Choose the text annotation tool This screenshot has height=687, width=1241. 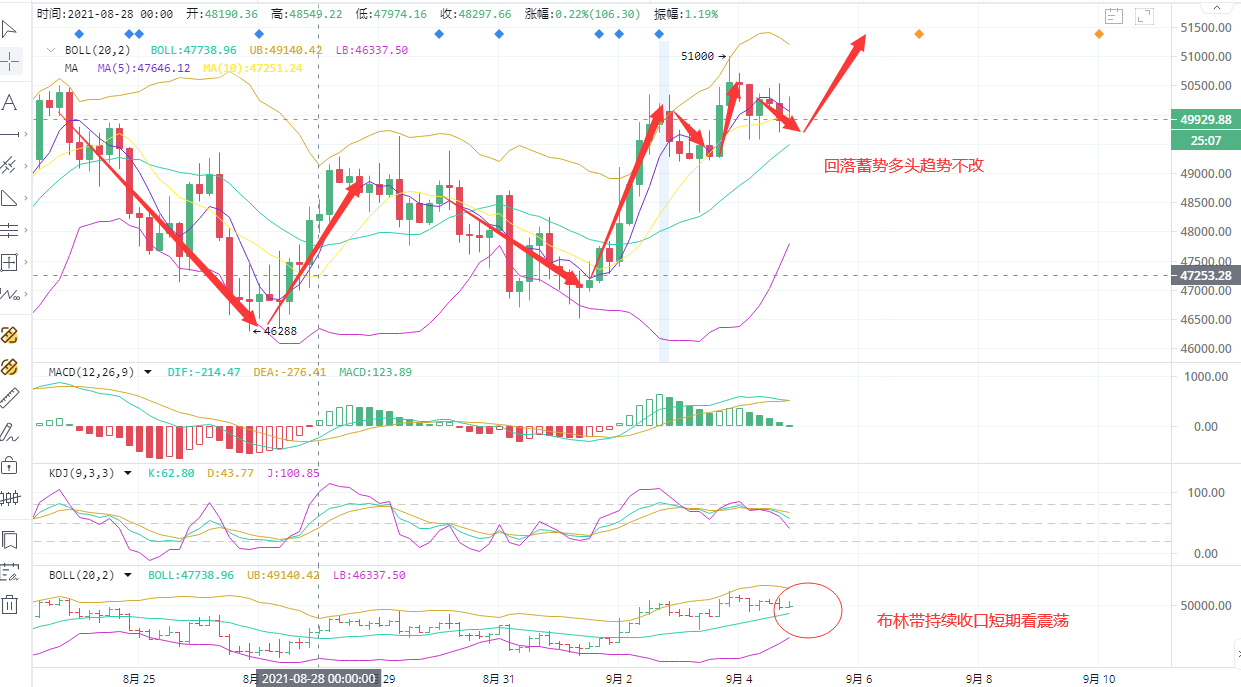pos(10,102)
